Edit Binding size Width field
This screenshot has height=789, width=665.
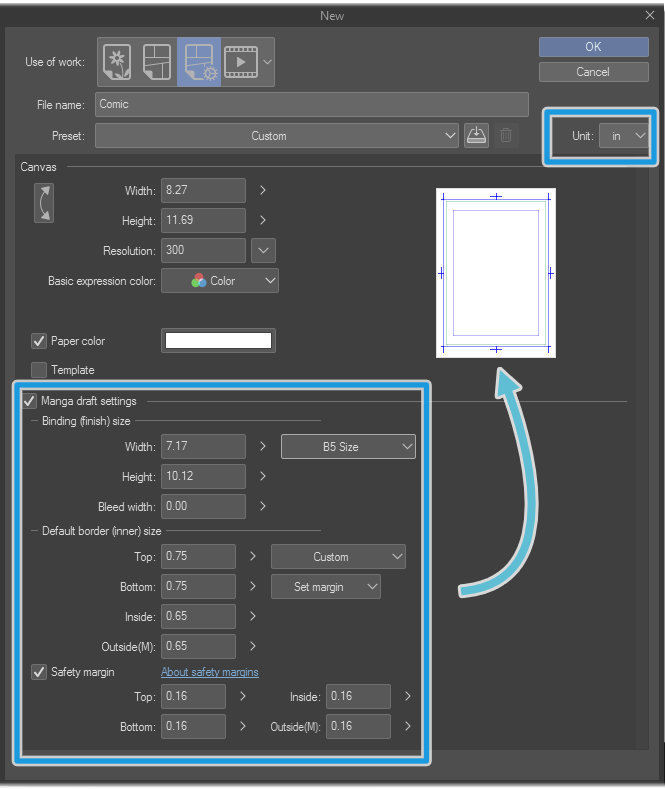click(x=203, y=446)
